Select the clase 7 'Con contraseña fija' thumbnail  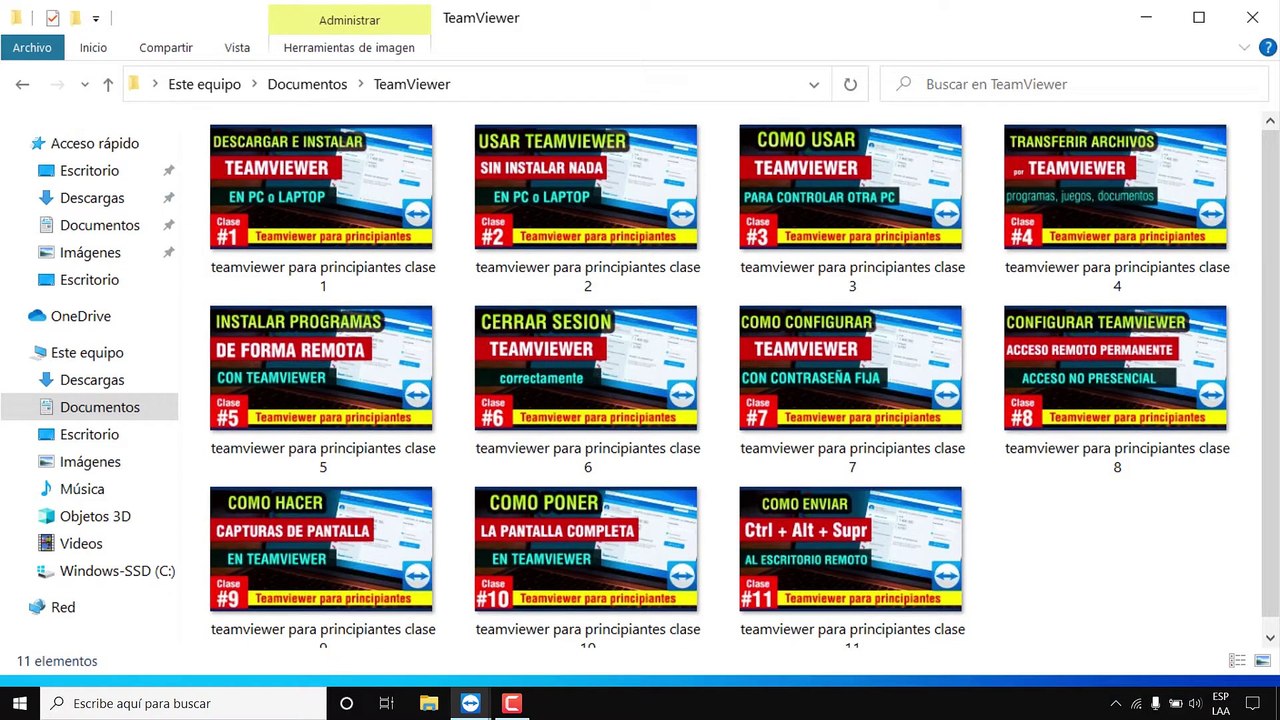click(851, 368)
